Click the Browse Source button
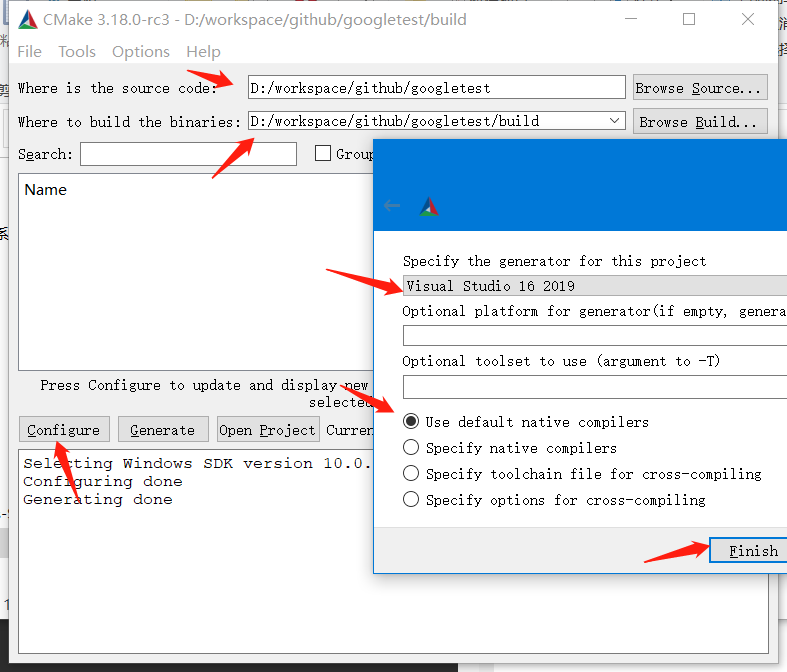 tap(700, 87)
